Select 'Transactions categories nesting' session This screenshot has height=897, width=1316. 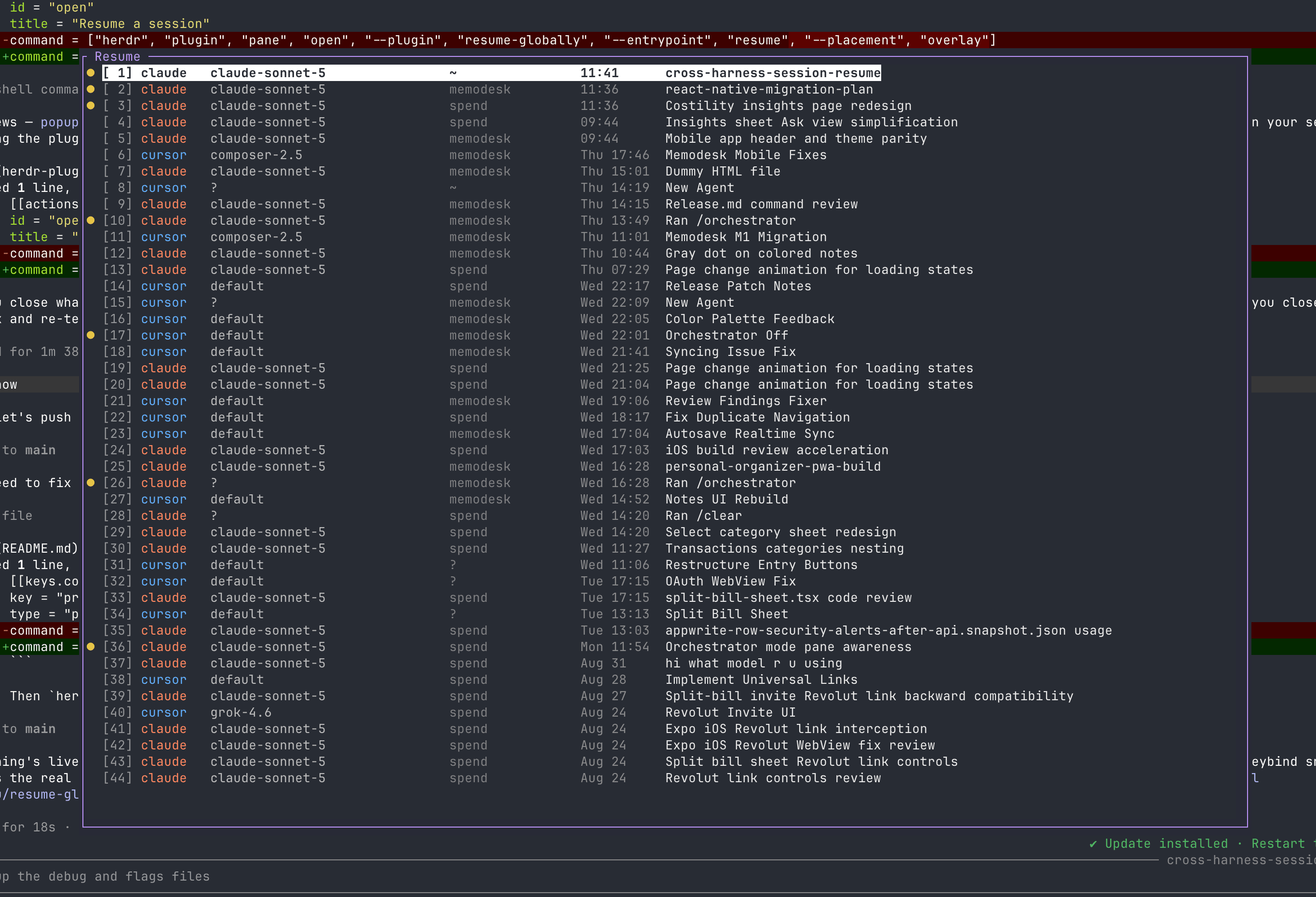click(x=503, y=549)
